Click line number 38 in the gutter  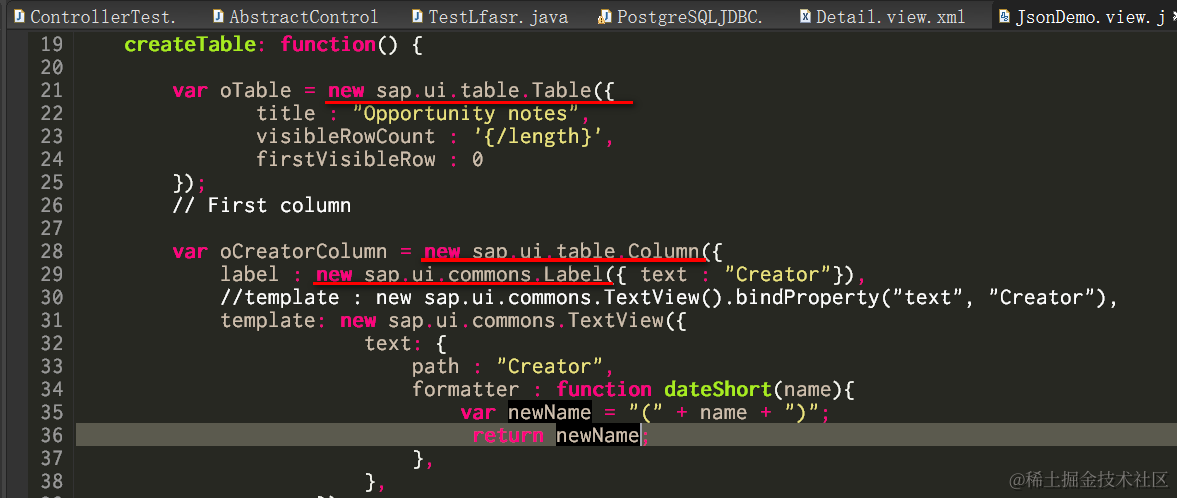(51, 481)
